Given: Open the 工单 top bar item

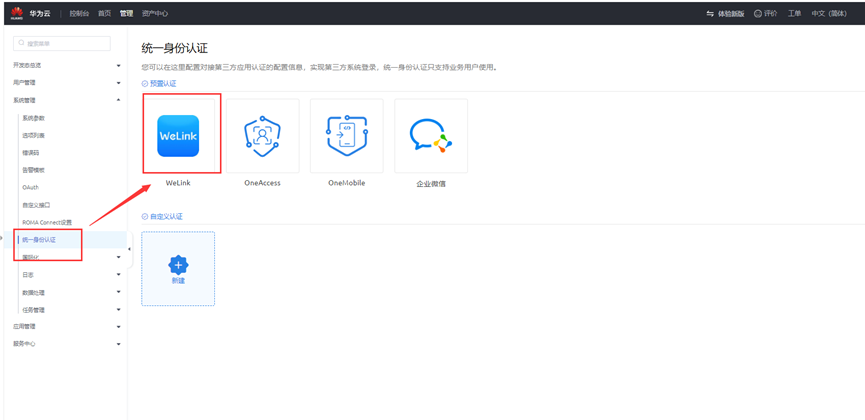Looking at the screenshot, I should (794, 13).
